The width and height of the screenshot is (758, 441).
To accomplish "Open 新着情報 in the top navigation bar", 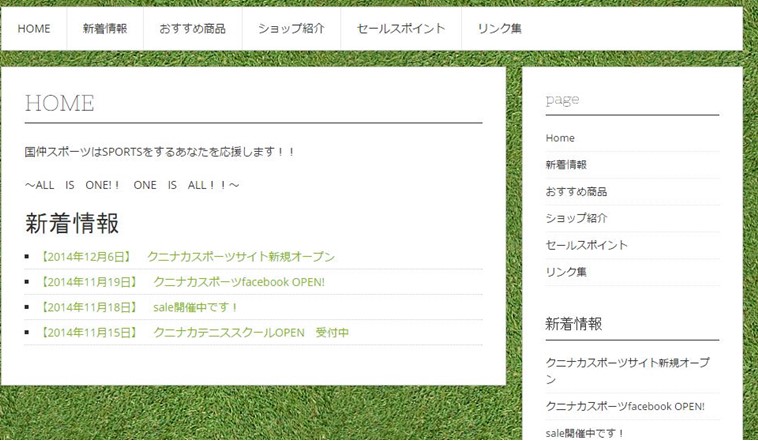I will point(105,29).
